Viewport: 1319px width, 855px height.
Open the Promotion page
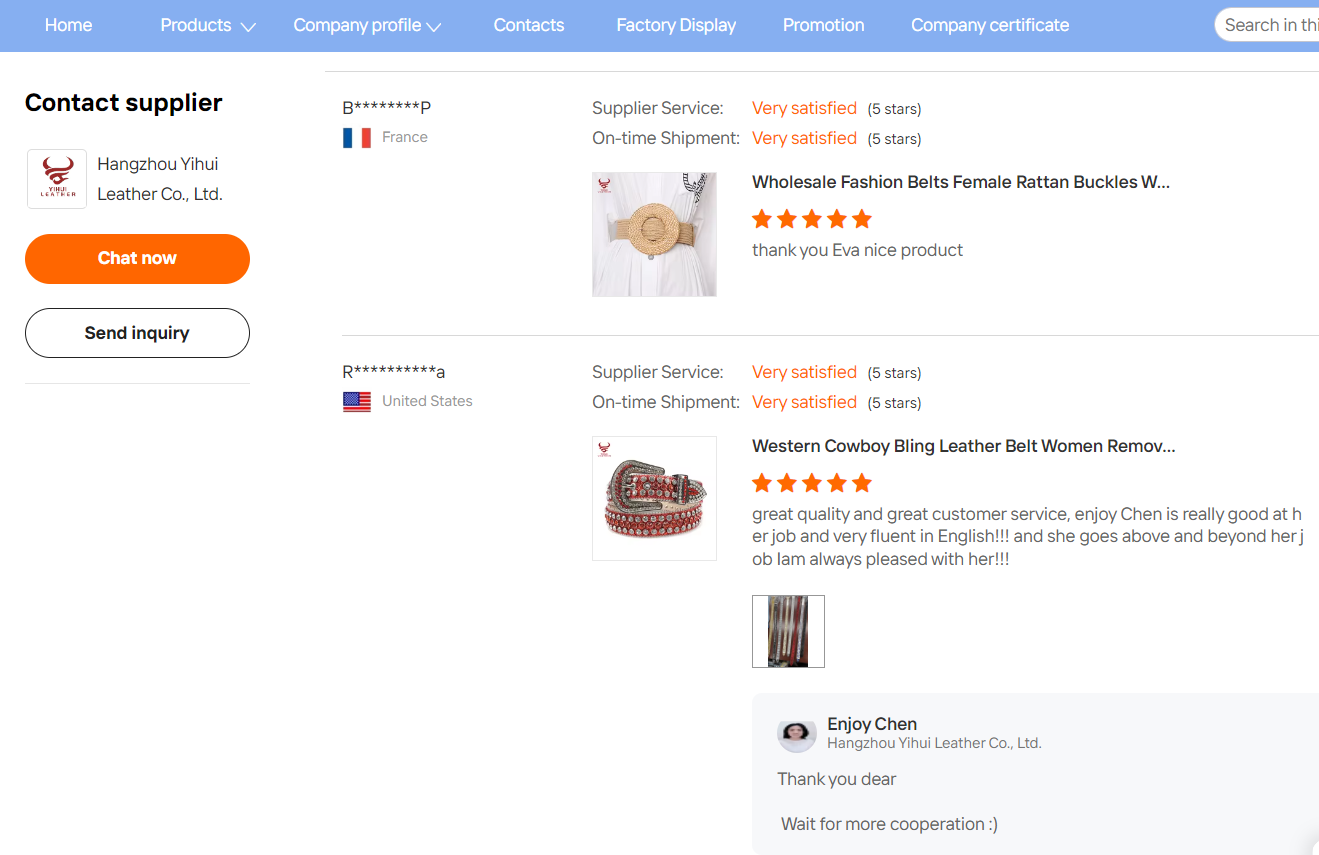click(824, 25)
